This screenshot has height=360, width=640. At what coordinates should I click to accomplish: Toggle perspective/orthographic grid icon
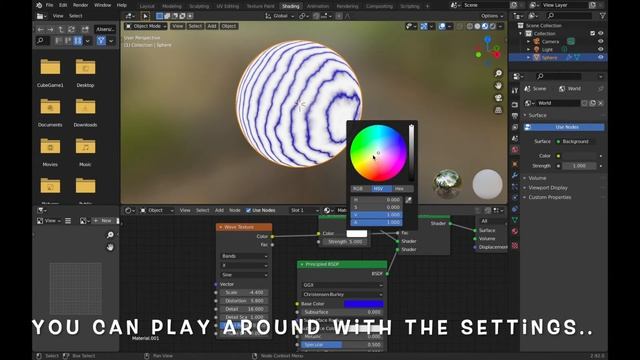click(498, 110)
